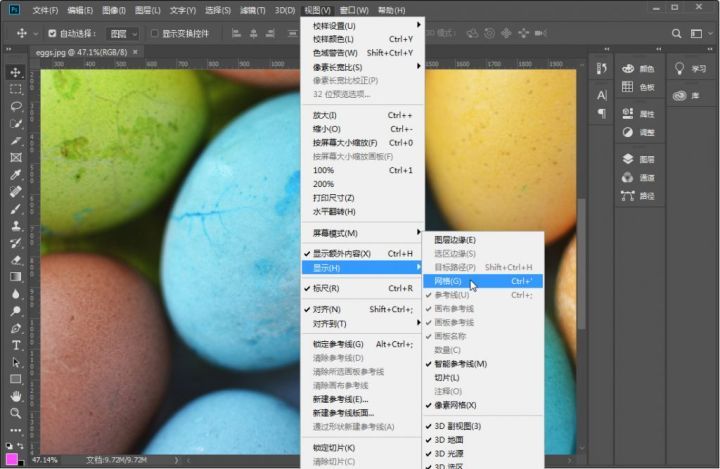Select the Blur tool
720x469 pixels.
pyautogui.click(x=16, y=294)
